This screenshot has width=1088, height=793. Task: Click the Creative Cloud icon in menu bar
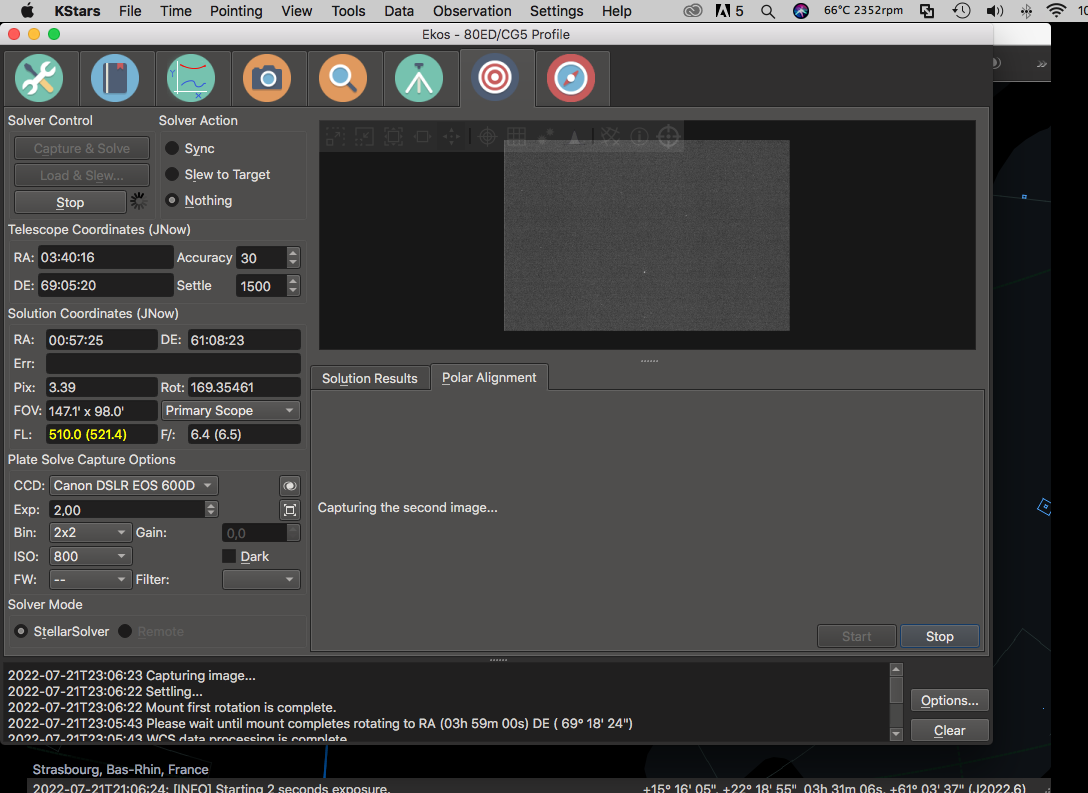coord(692,11)
